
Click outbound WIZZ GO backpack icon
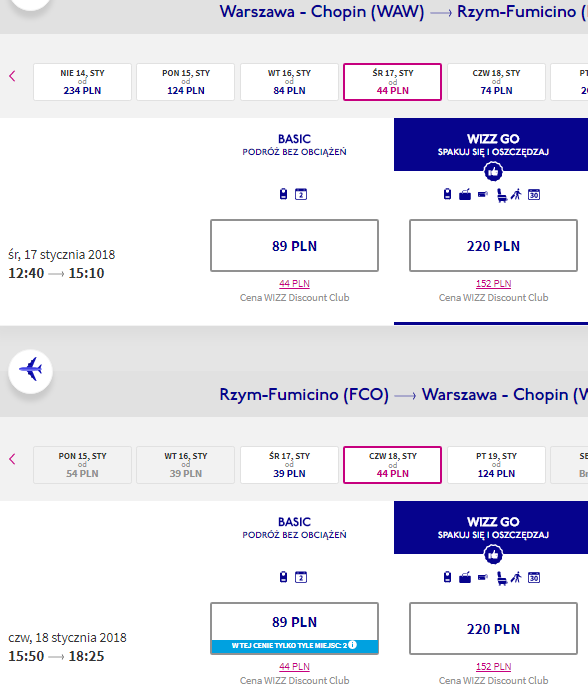tap(447, 194)
